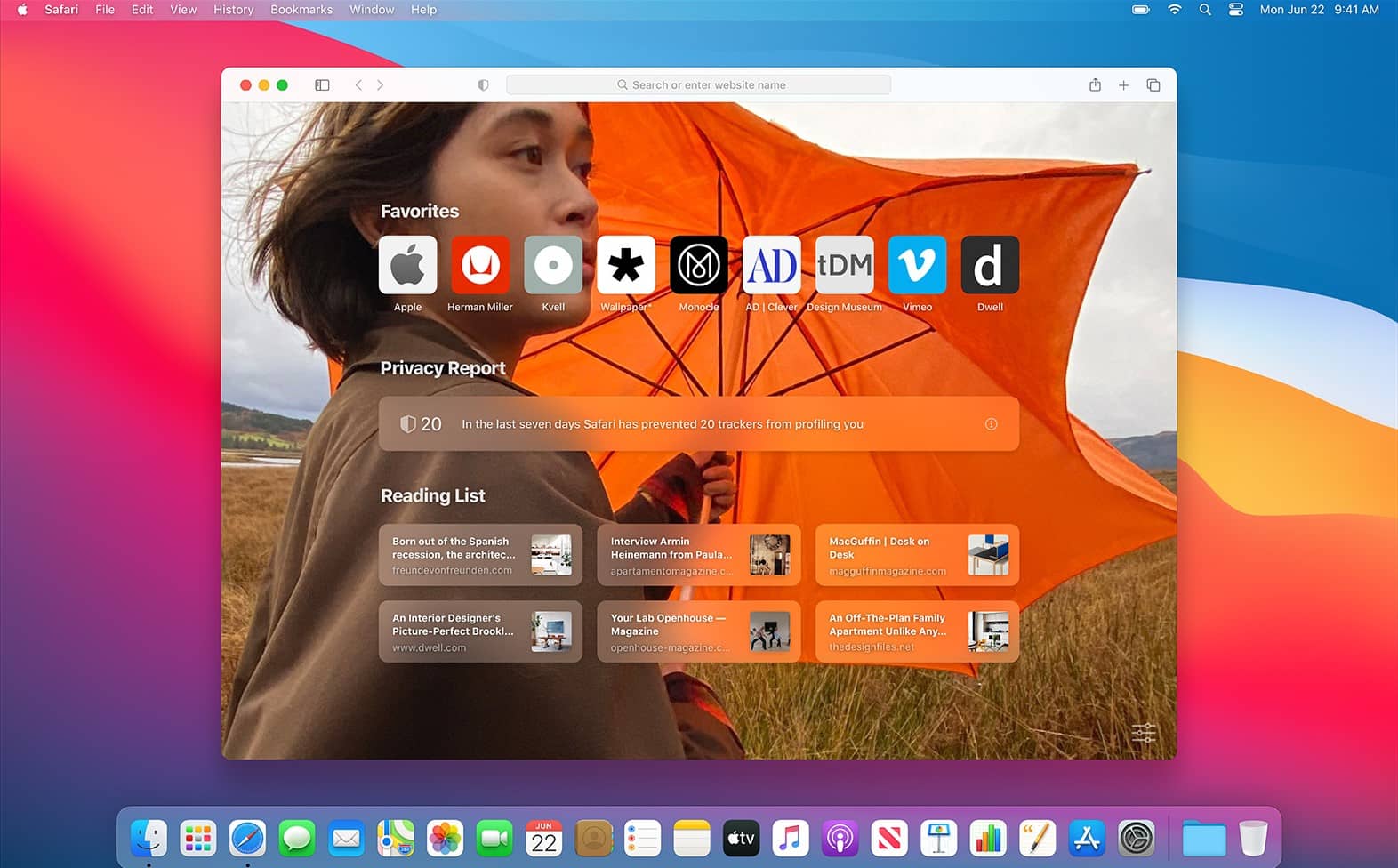Open the Bookmarks menu

coord(301,10)
